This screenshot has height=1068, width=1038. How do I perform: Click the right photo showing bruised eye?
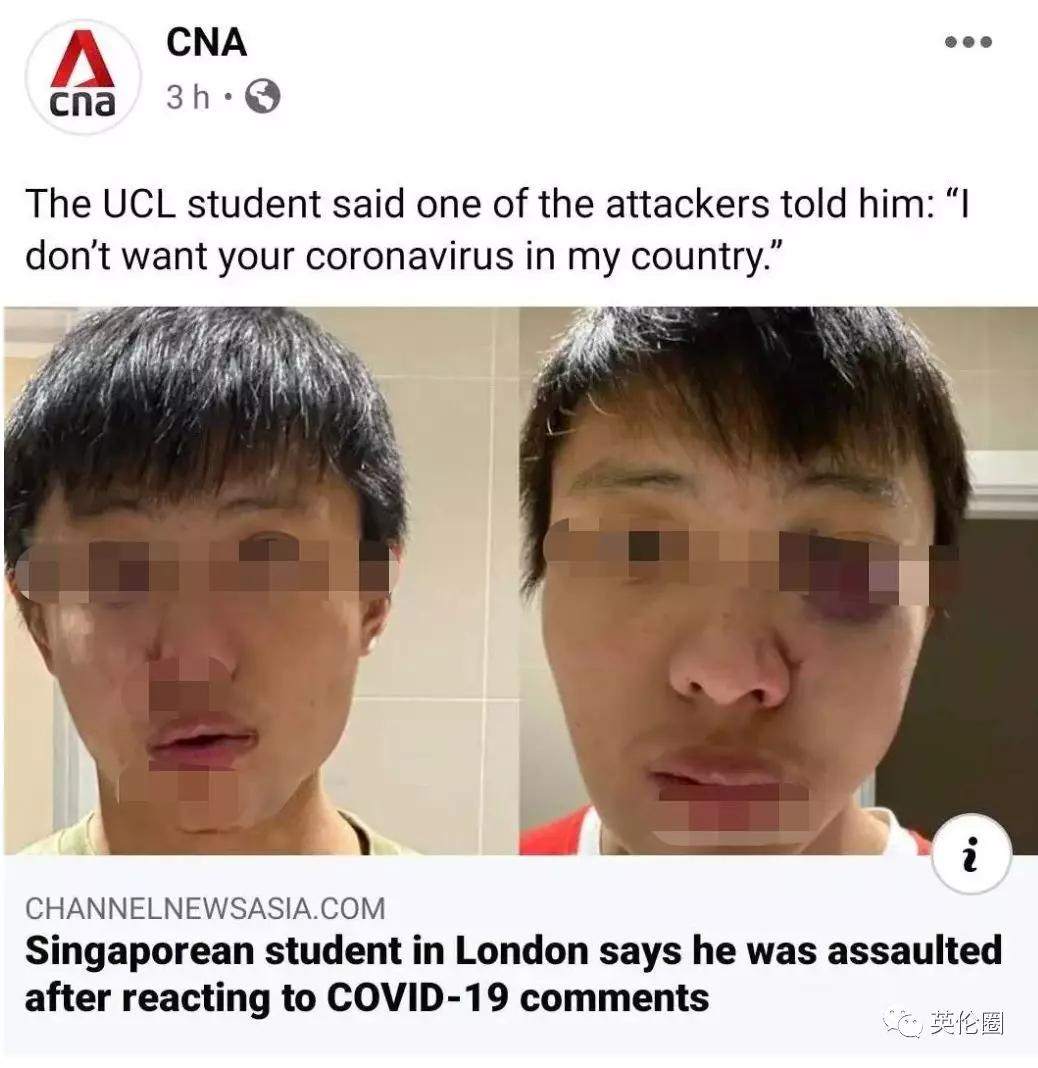[778, 580]
